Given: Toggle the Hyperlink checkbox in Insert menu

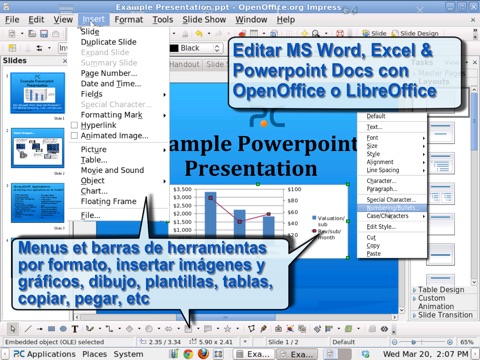Looking at the screenshot, I should (74, 125).
